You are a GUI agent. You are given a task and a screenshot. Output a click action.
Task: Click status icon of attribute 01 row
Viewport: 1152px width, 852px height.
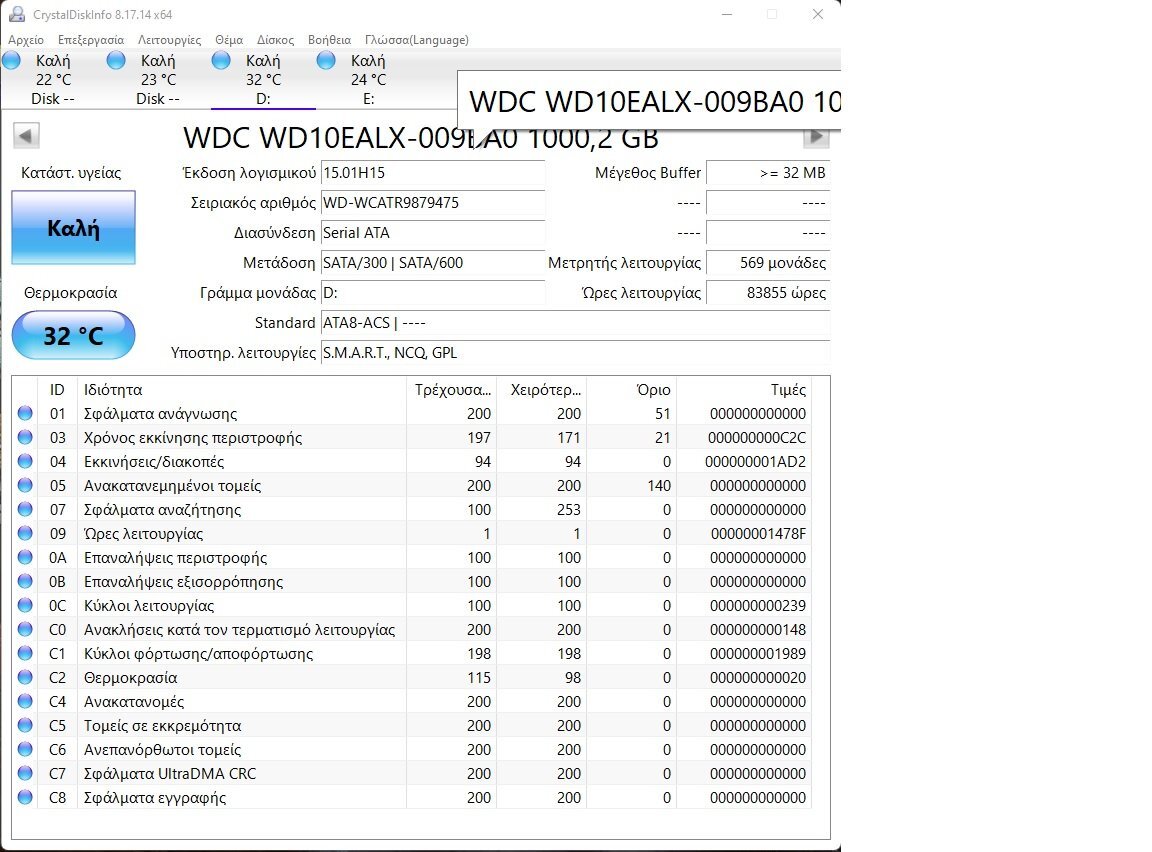(x=25, y=414)
